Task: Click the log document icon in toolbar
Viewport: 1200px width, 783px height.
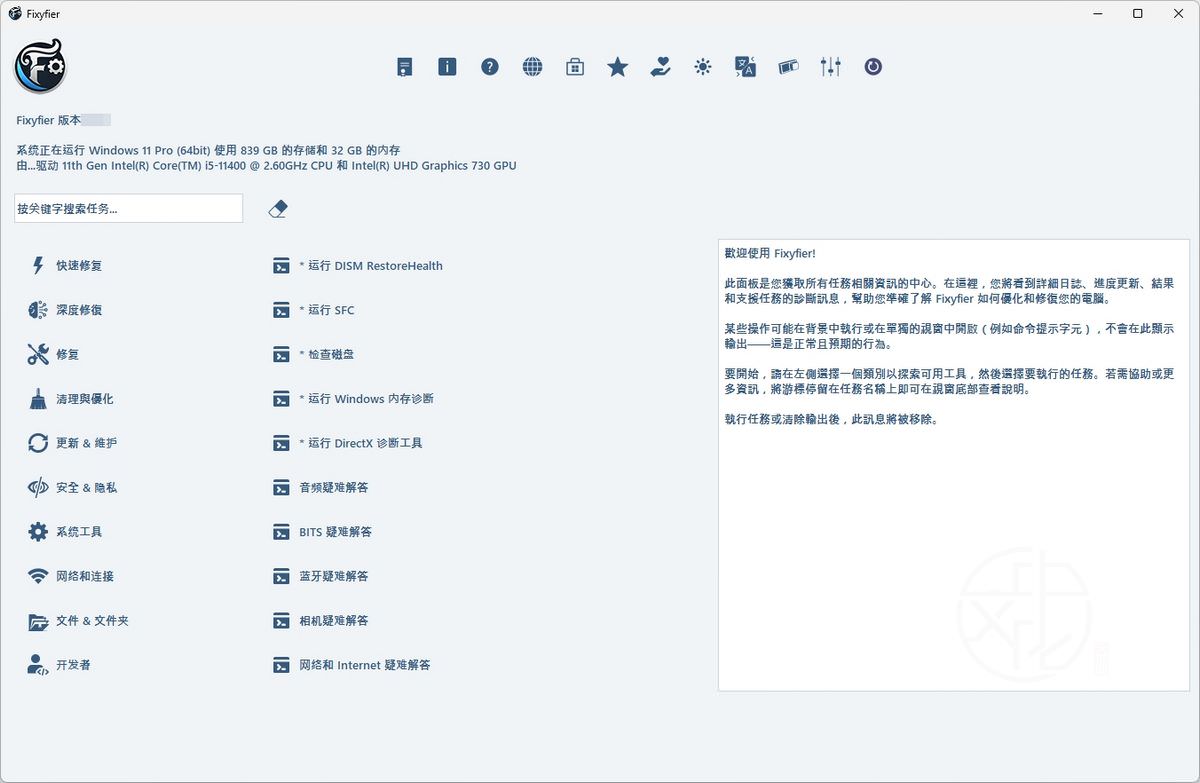Action: point(404,66)
